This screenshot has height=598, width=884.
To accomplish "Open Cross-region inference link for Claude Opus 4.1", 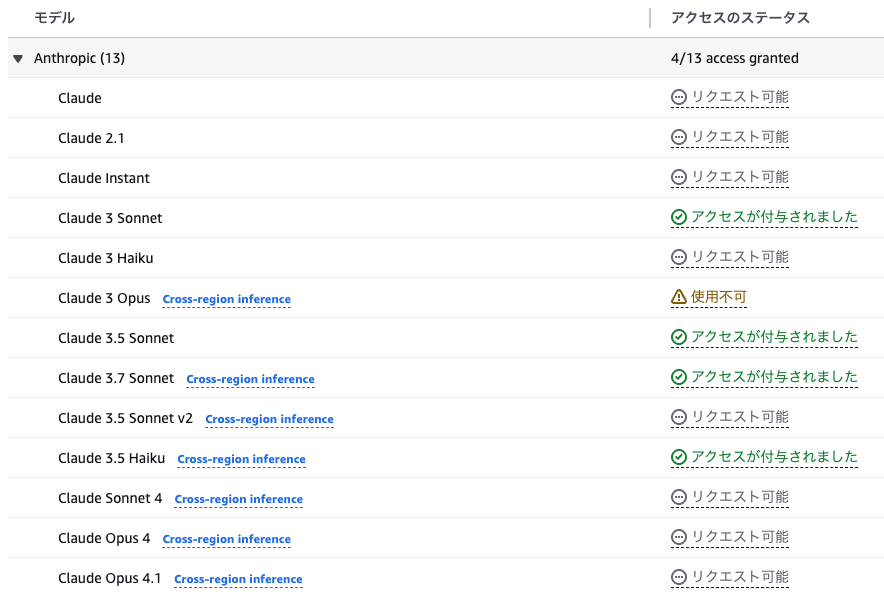I will pos(238,579).
